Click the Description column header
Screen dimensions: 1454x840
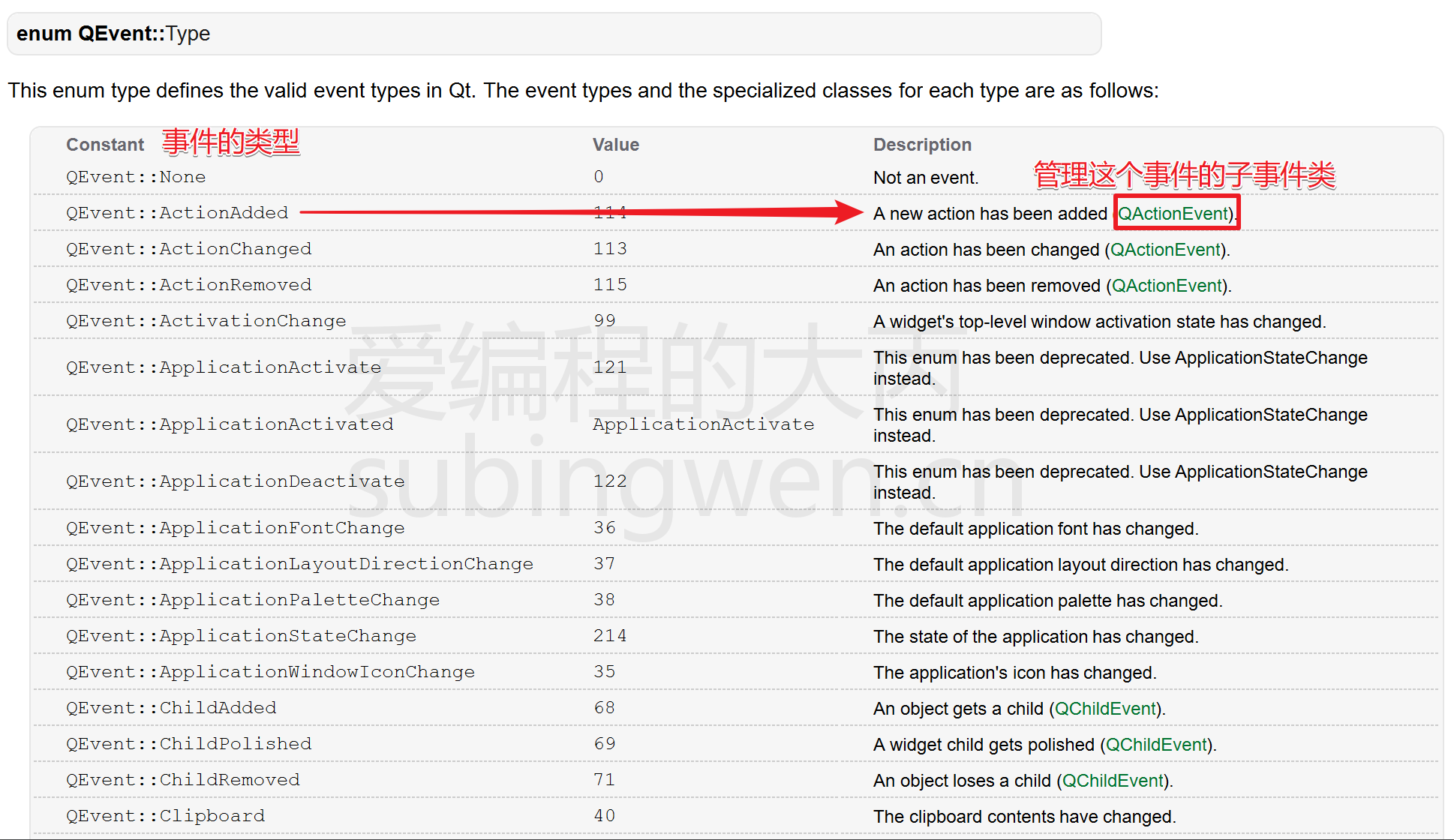click(x=922, y=145)
